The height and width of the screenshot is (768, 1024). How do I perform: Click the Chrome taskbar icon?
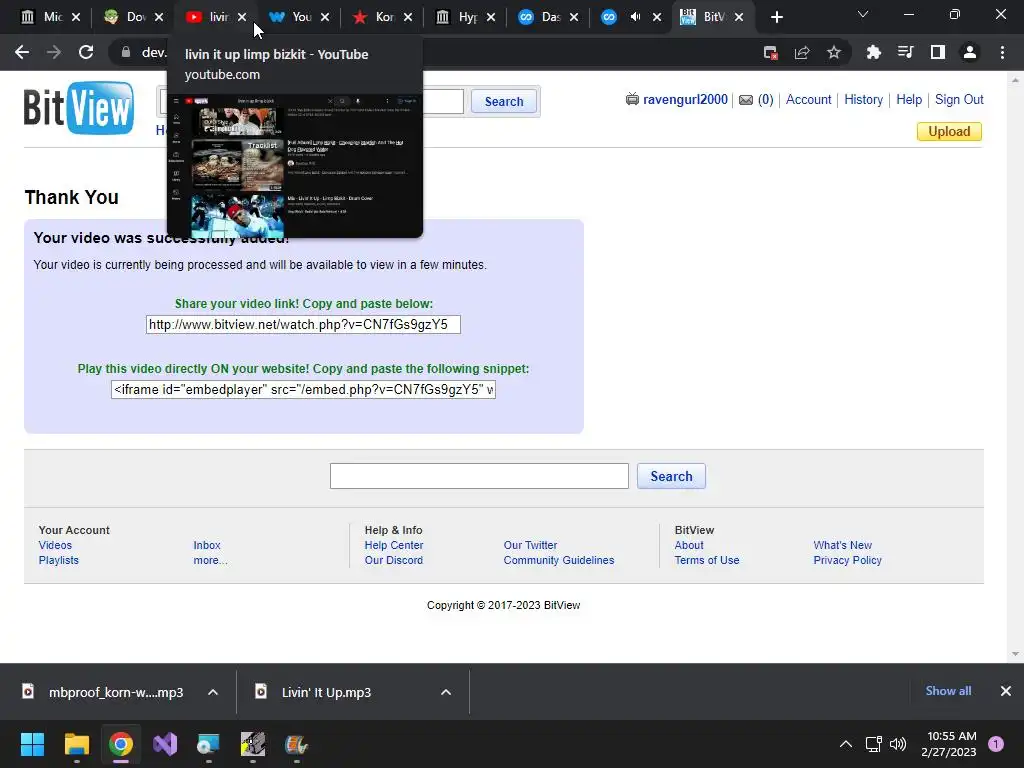pyautogui.click(x=121, y=744)
